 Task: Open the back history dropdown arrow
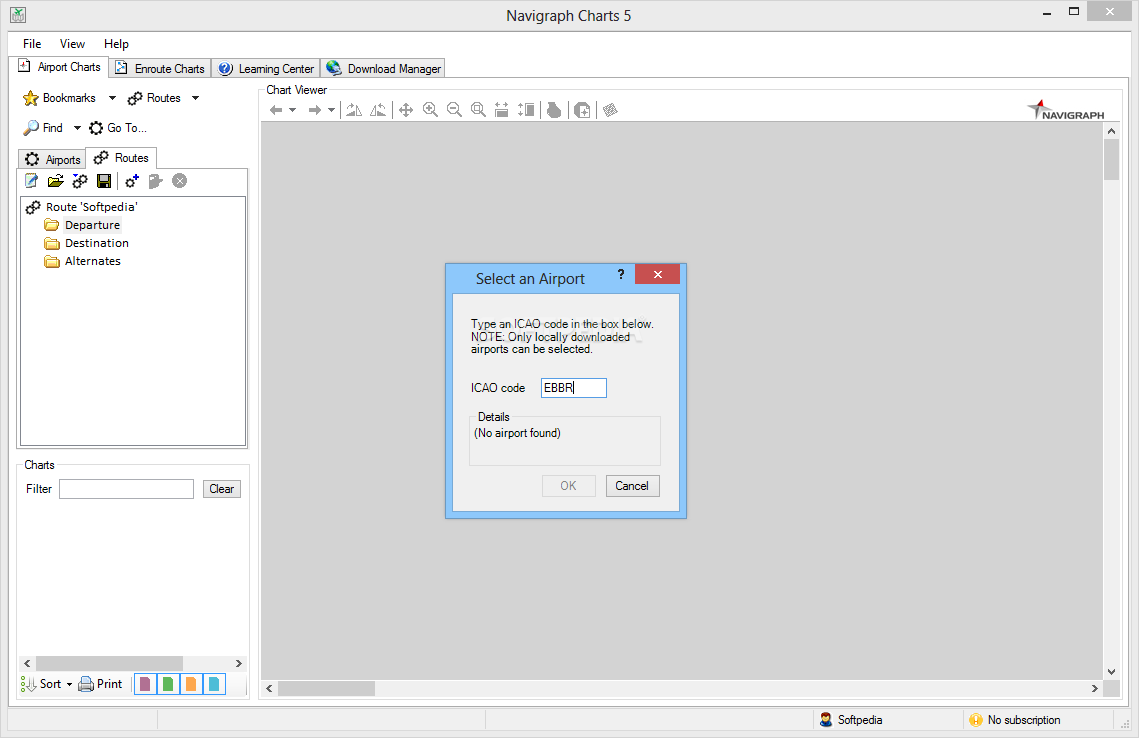click(x=293, y=110)
